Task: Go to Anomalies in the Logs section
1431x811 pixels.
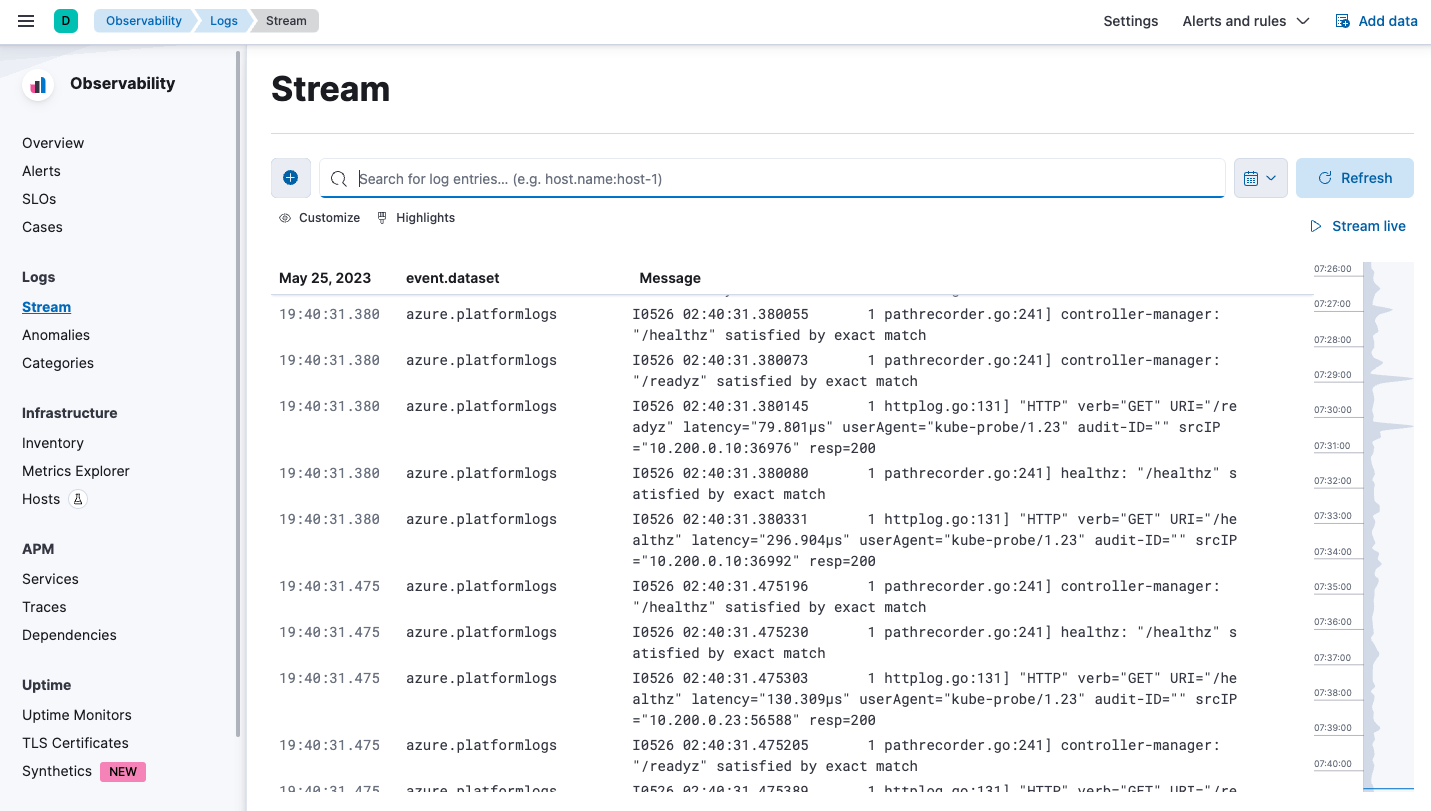Action: [55, 334]
